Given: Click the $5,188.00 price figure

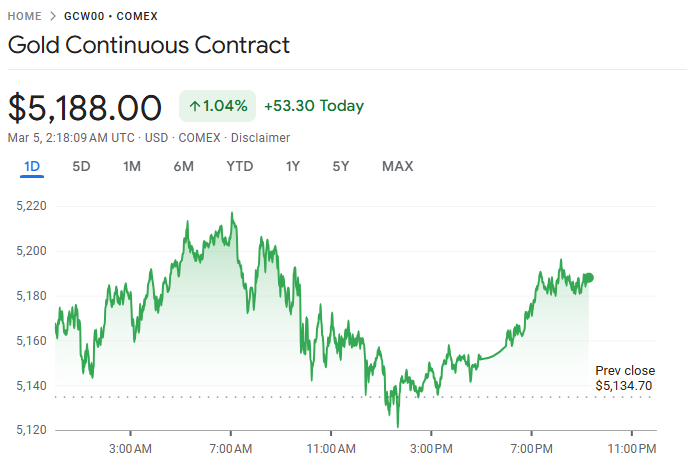Looking at the screenshot, I should 85,107.
